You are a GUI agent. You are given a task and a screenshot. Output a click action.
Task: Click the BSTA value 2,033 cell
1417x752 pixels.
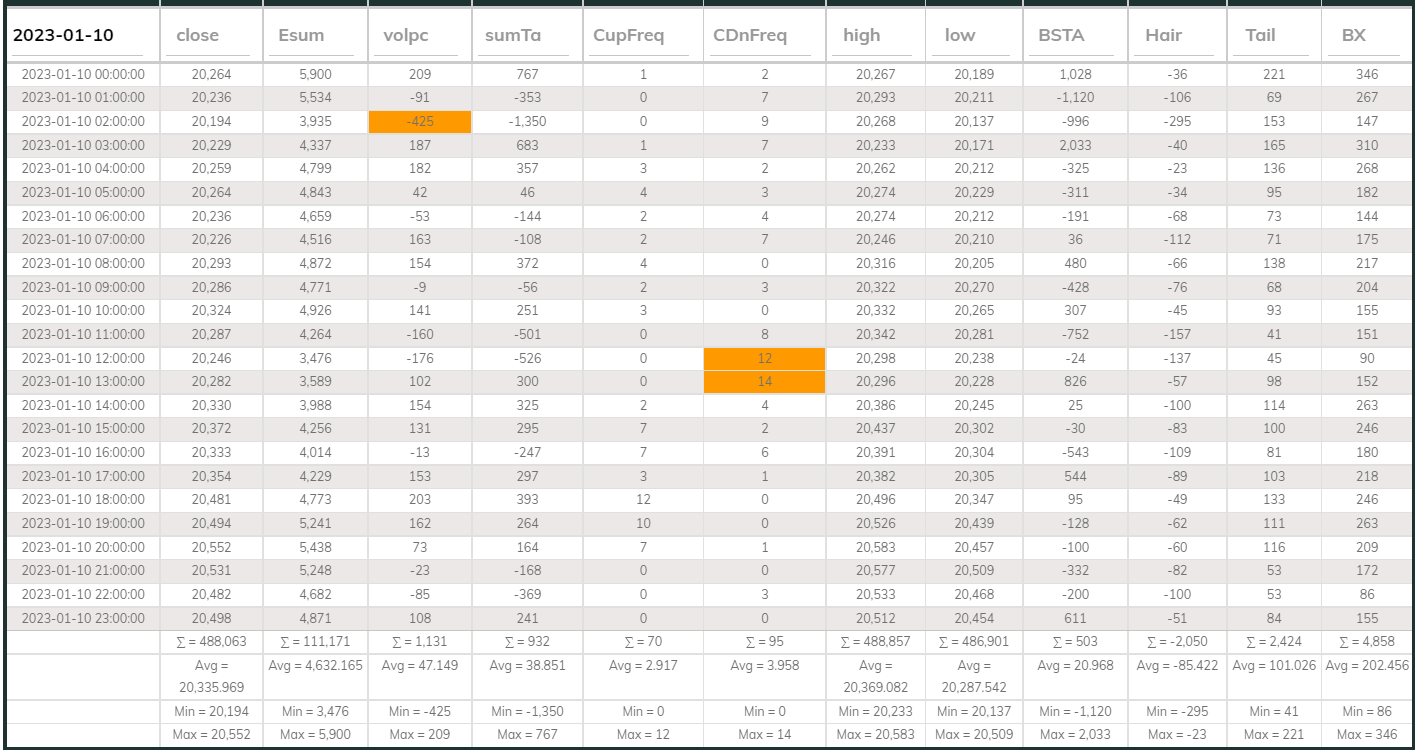coord(1075,146)
